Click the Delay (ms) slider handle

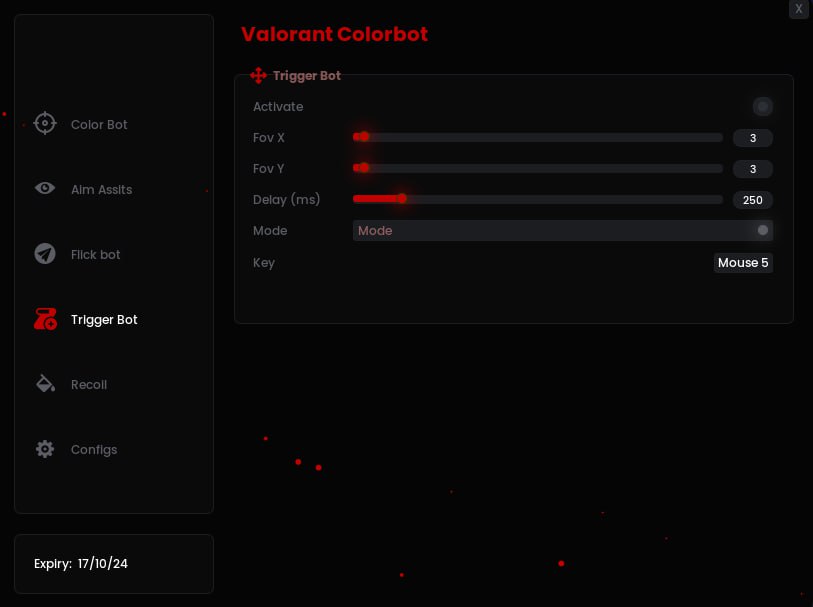coord(402,199)
